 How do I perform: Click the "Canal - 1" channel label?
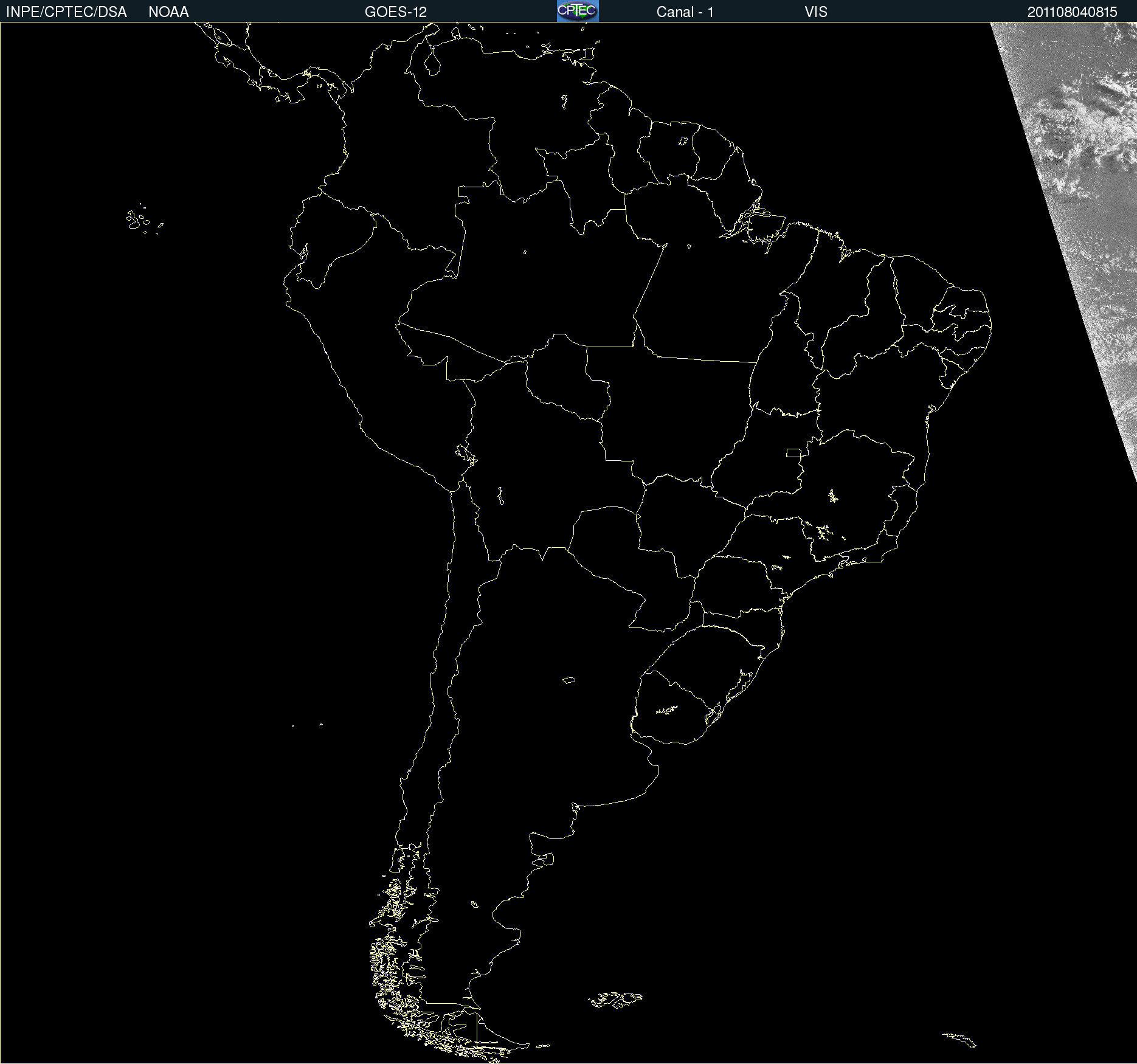click(x=685, y=12)
